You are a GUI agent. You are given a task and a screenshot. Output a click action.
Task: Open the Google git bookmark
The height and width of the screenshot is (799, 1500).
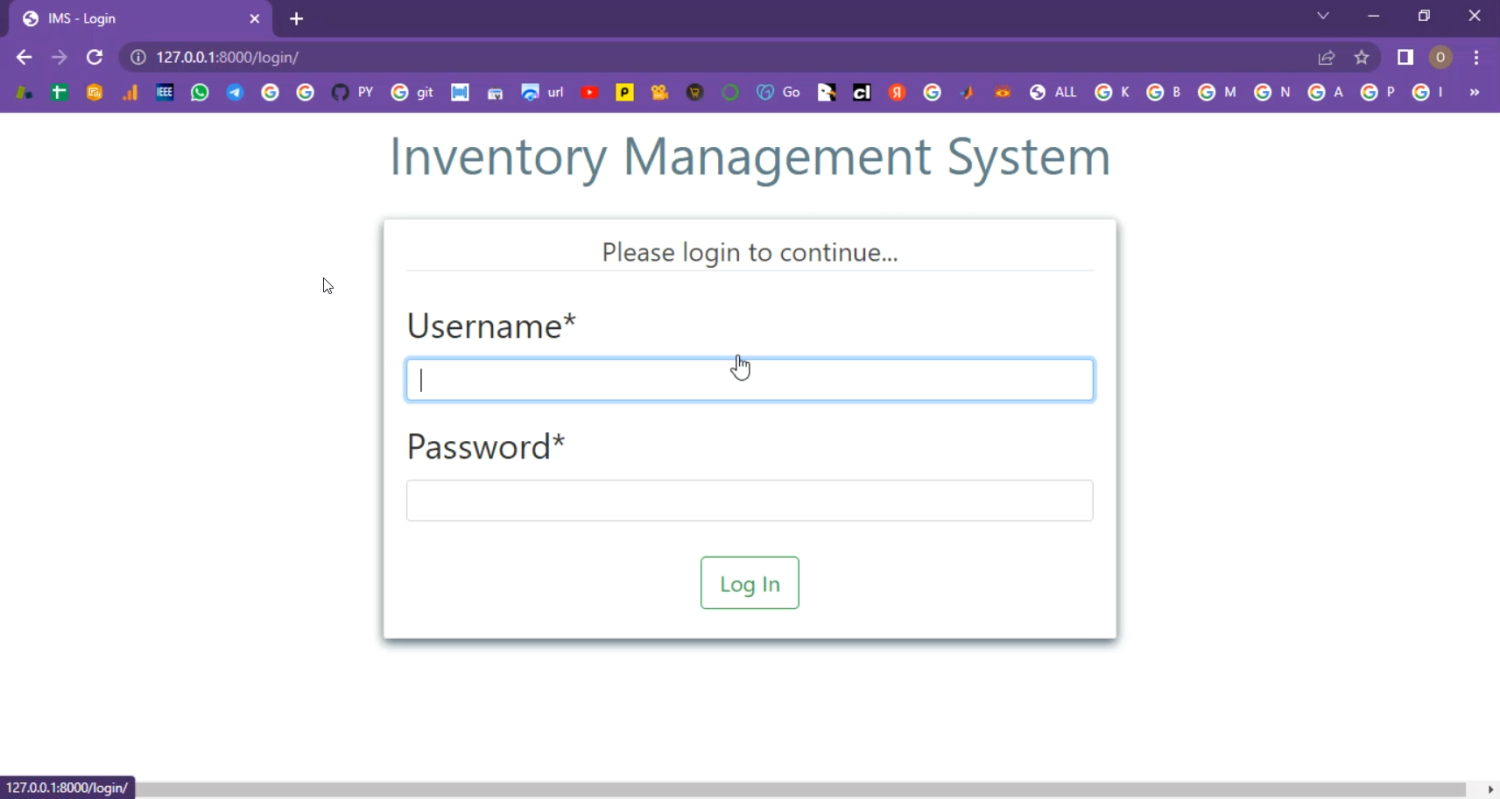coord(412,92)
